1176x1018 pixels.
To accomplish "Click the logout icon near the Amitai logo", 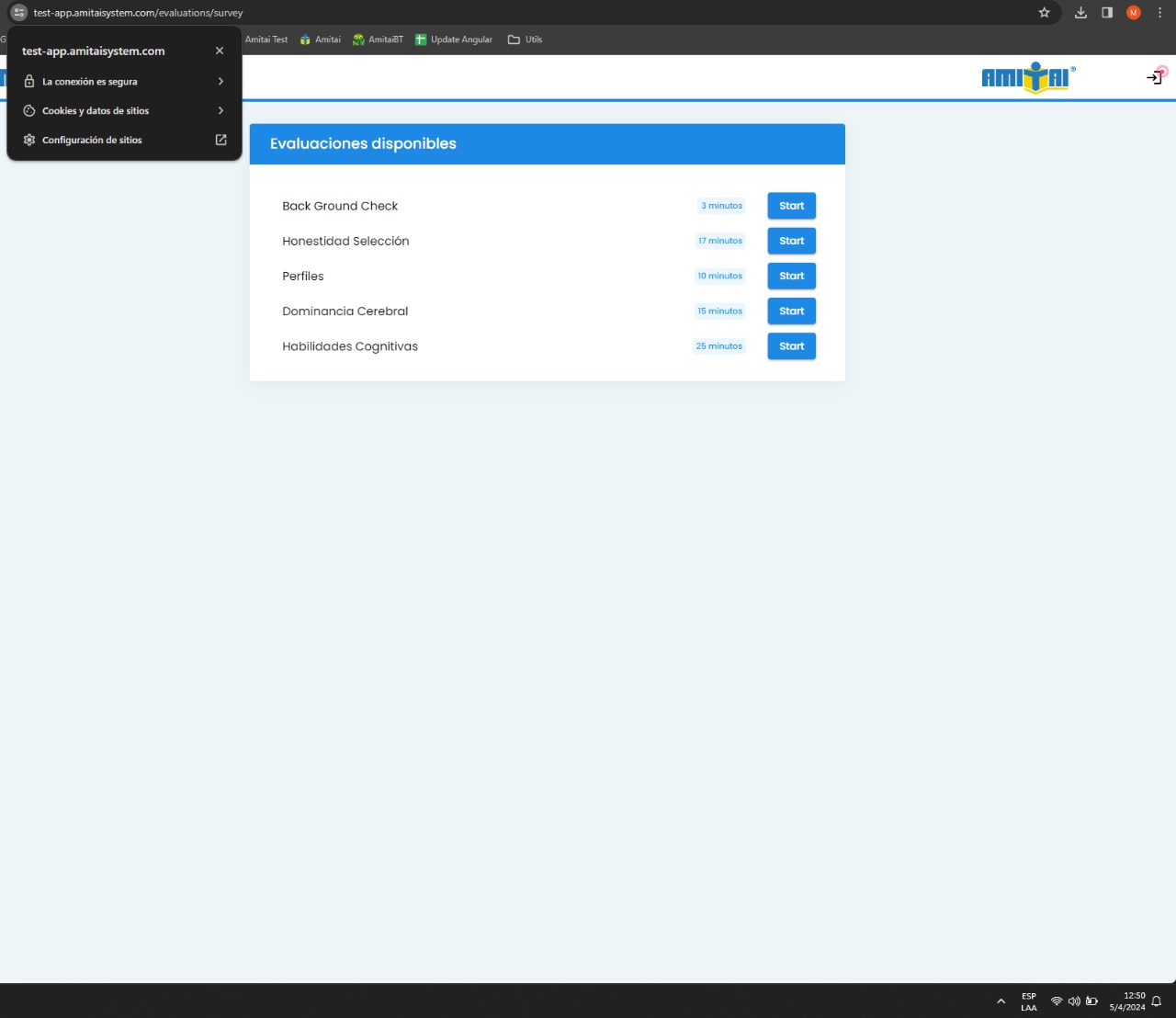I will [x=1154, y=78].
